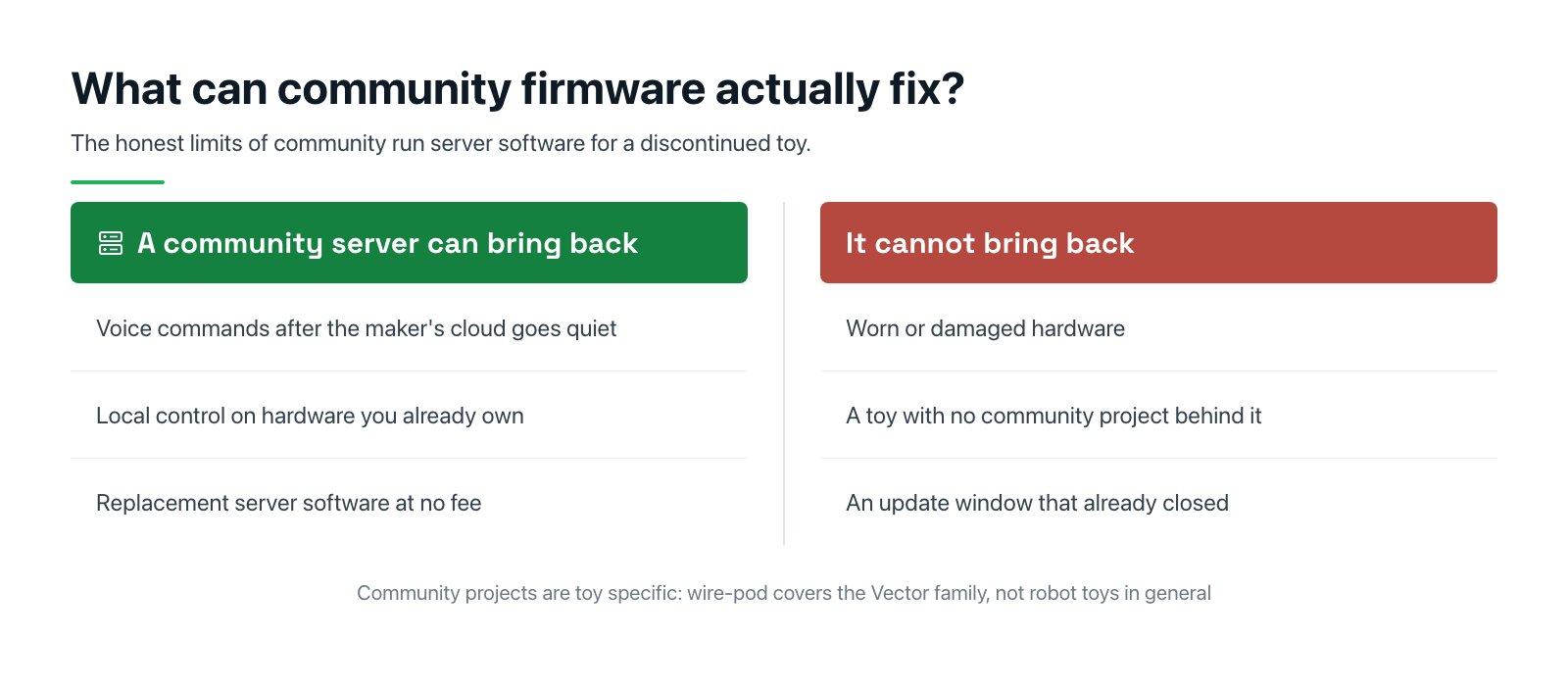Click the green accent line under subtitle
The height and width of the screenshot is (691, 1568).
click(118, 182)
